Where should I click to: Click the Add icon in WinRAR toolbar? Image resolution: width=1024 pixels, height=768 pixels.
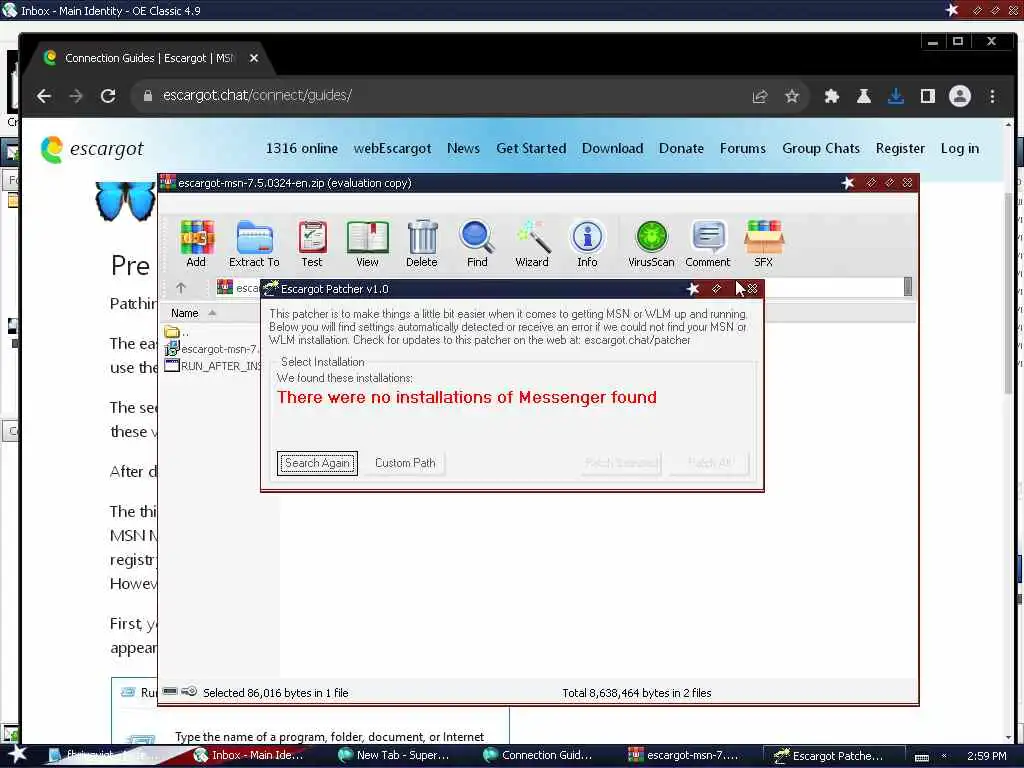coord(196,244)
